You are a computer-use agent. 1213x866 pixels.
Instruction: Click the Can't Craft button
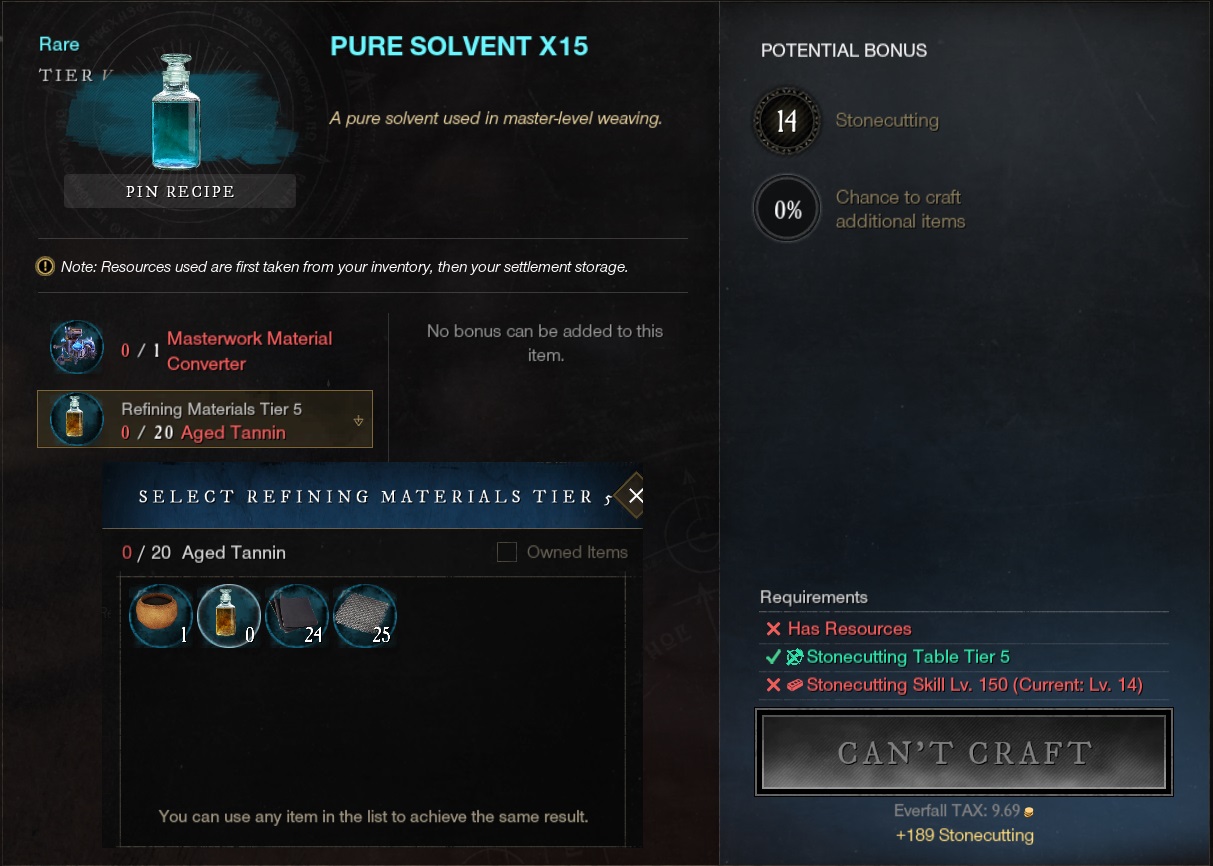[964, 752]
